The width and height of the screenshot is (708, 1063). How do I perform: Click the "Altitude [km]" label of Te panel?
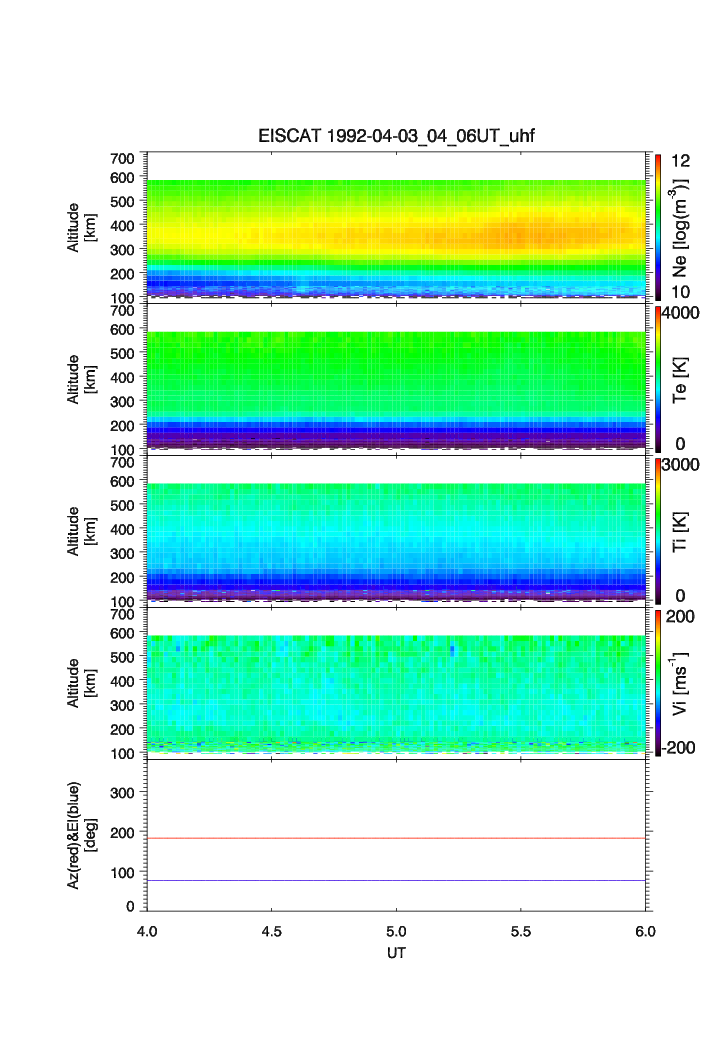(x=81, y=380)
